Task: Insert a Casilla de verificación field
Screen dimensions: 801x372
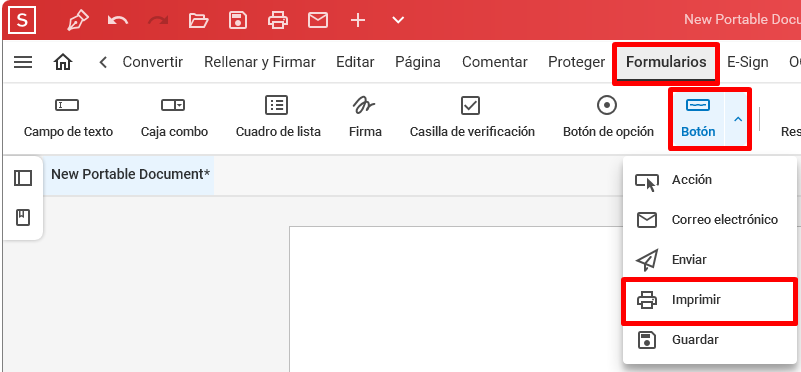Action: point(472,118)
